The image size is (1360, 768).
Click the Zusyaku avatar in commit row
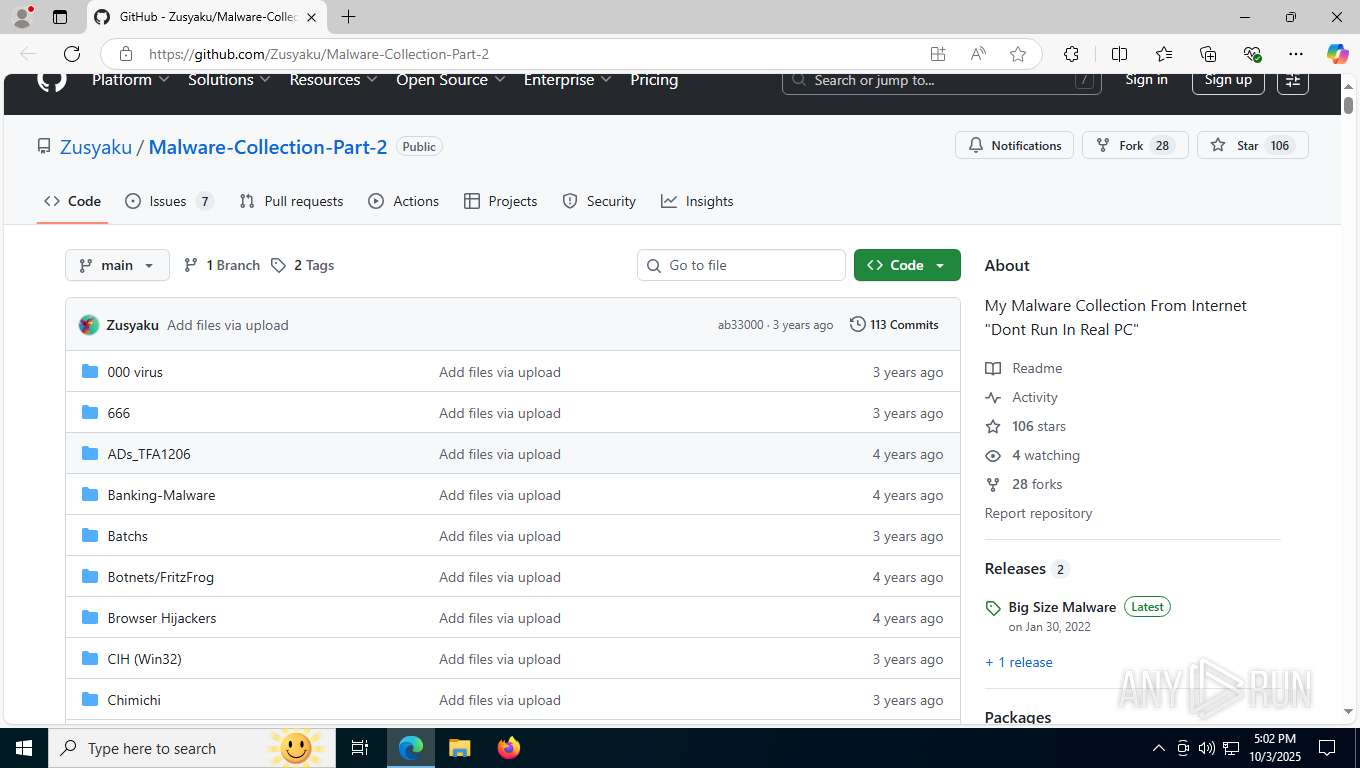click(89, 325)
